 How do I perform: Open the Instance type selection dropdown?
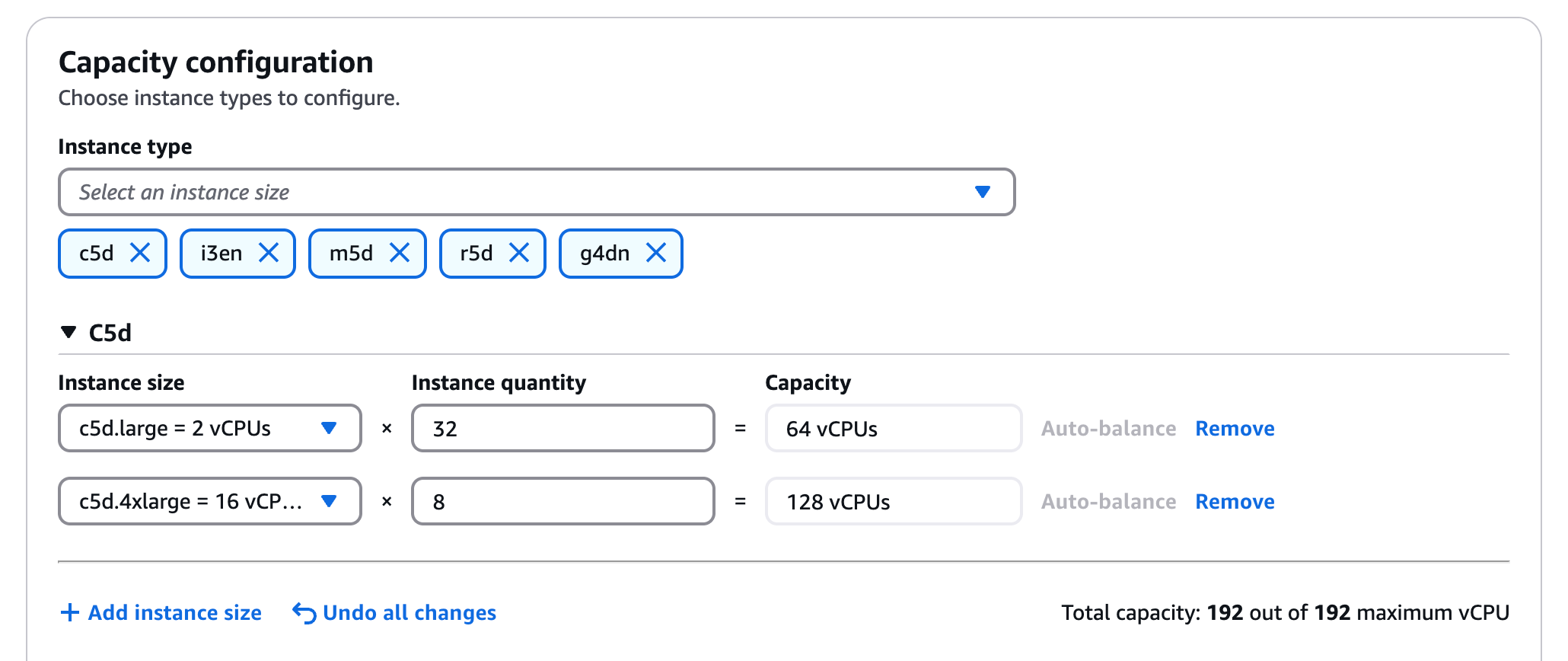click(x=536, y=192)
